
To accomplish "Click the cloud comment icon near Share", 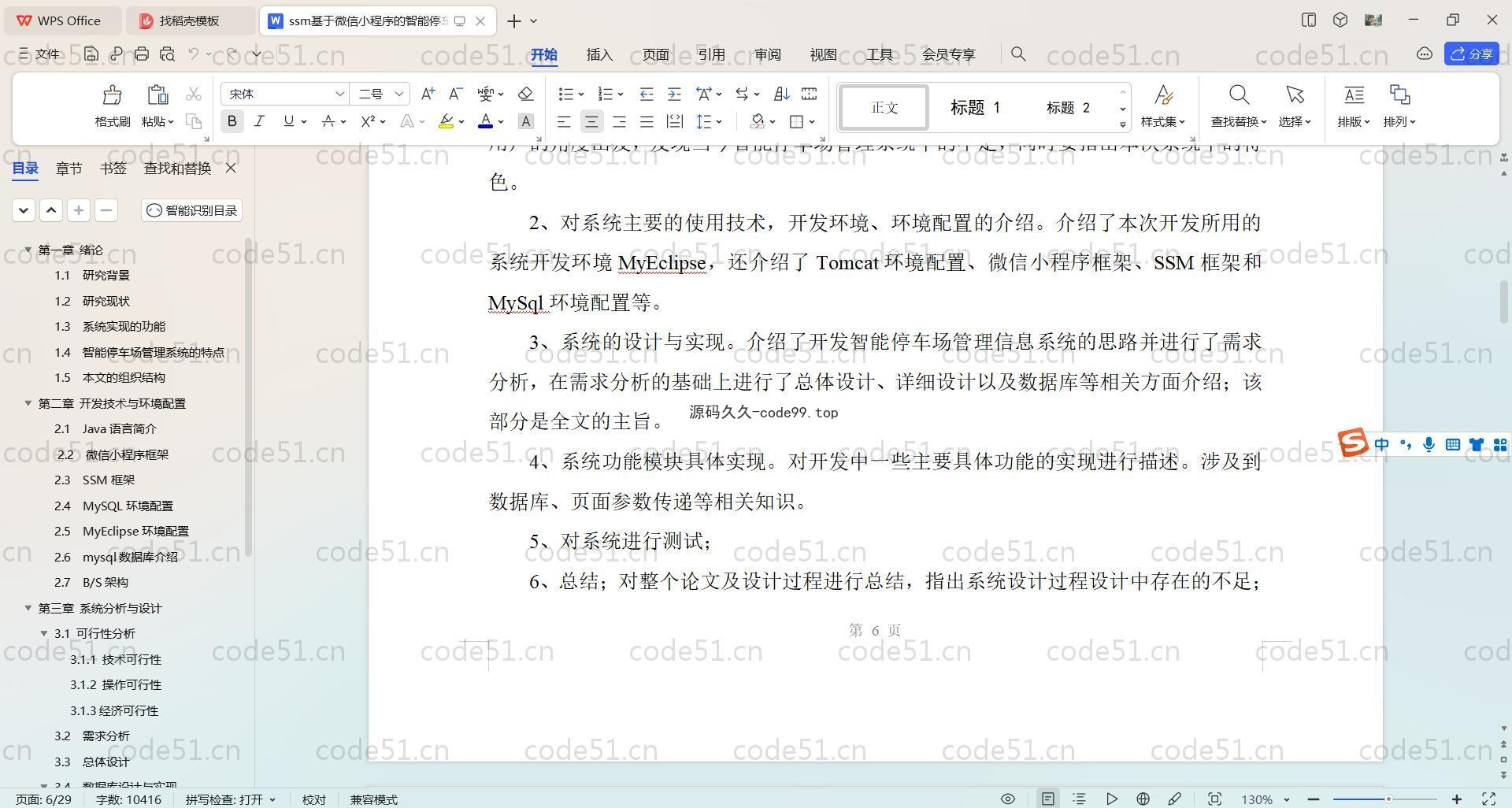I will (1424, 54).
